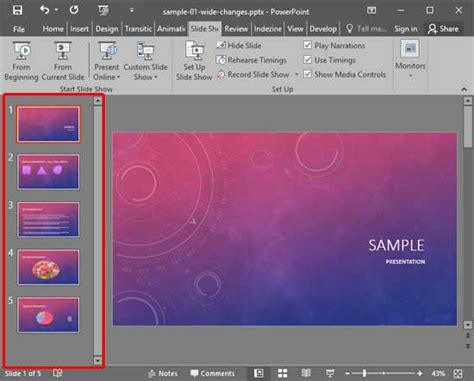Screen dimensions: 474x381
Task: Click the Present Online icon
Action: (x=107, y=52)
